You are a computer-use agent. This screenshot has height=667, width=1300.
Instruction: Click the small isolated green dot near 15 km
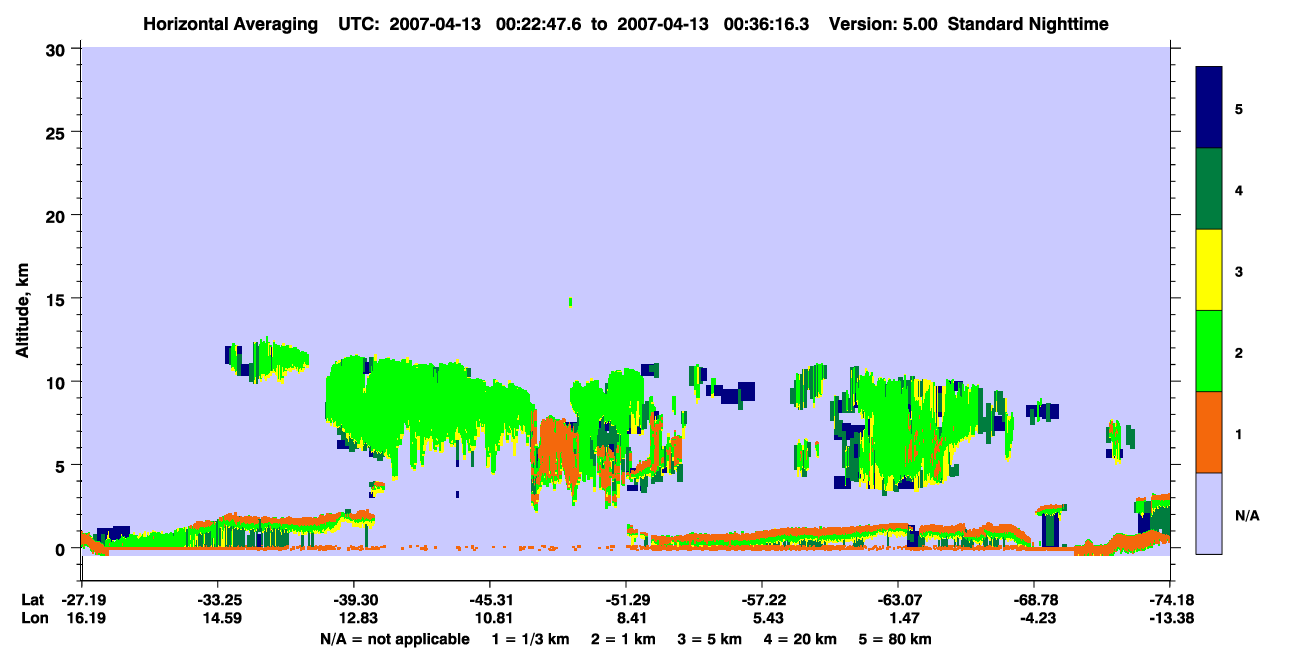pos(570,301)
